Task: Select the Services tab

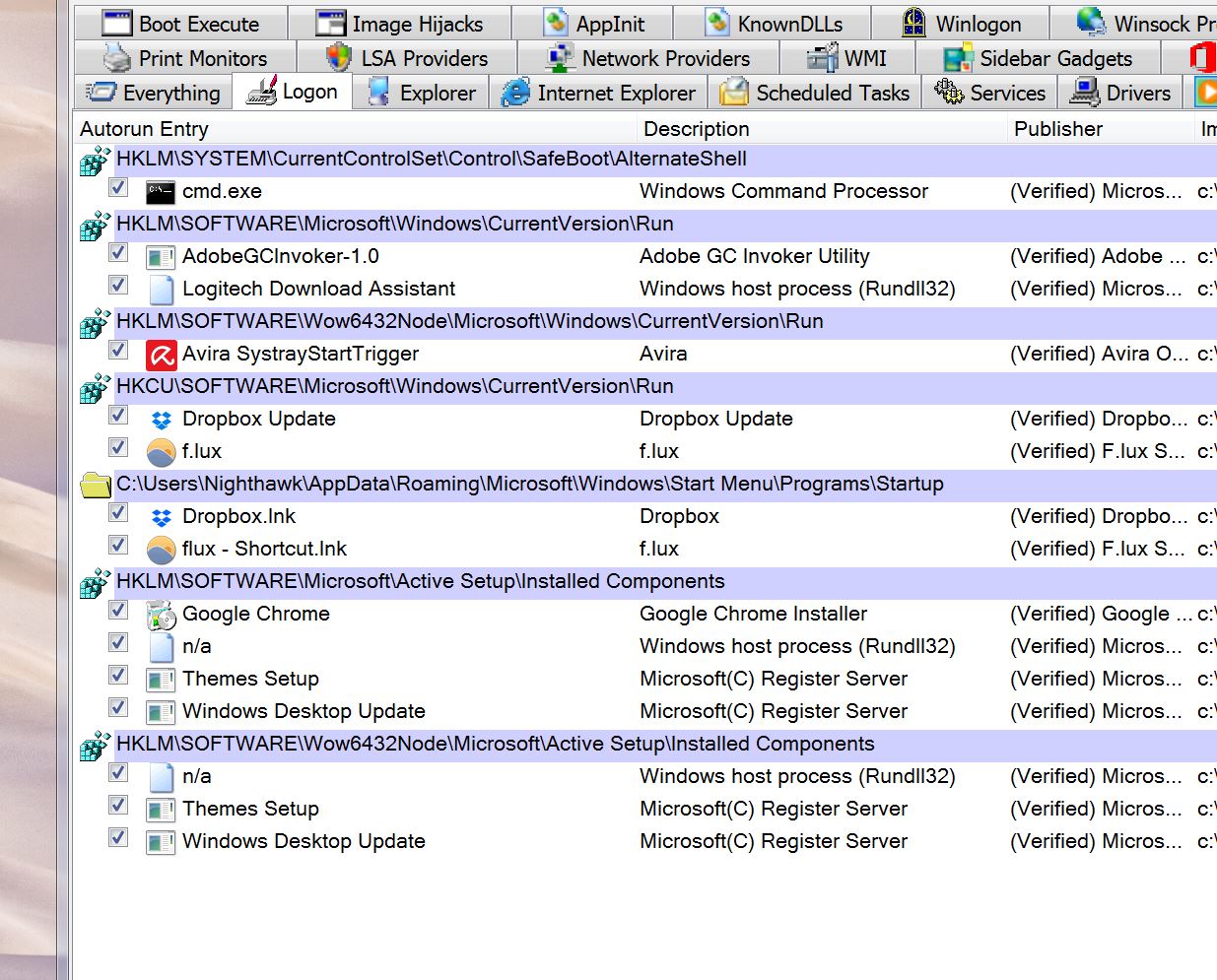Action: point(989,93)
